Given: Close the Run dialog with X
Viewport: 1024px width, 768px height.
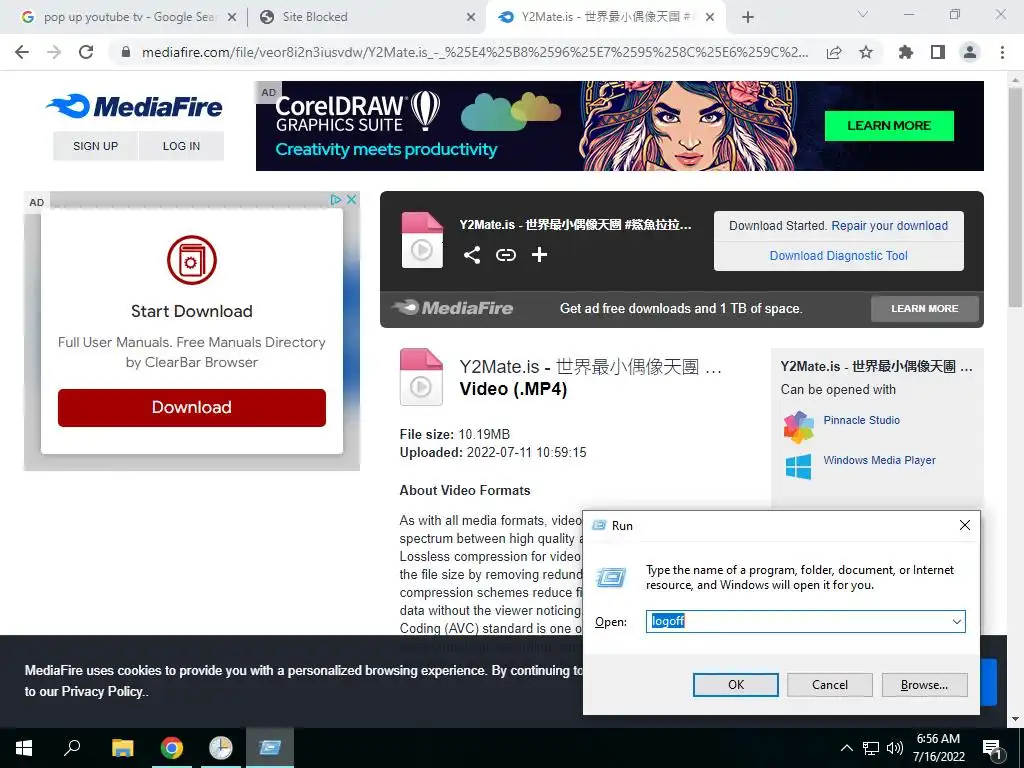Looking at the screenshot, I should pos(965,525).
